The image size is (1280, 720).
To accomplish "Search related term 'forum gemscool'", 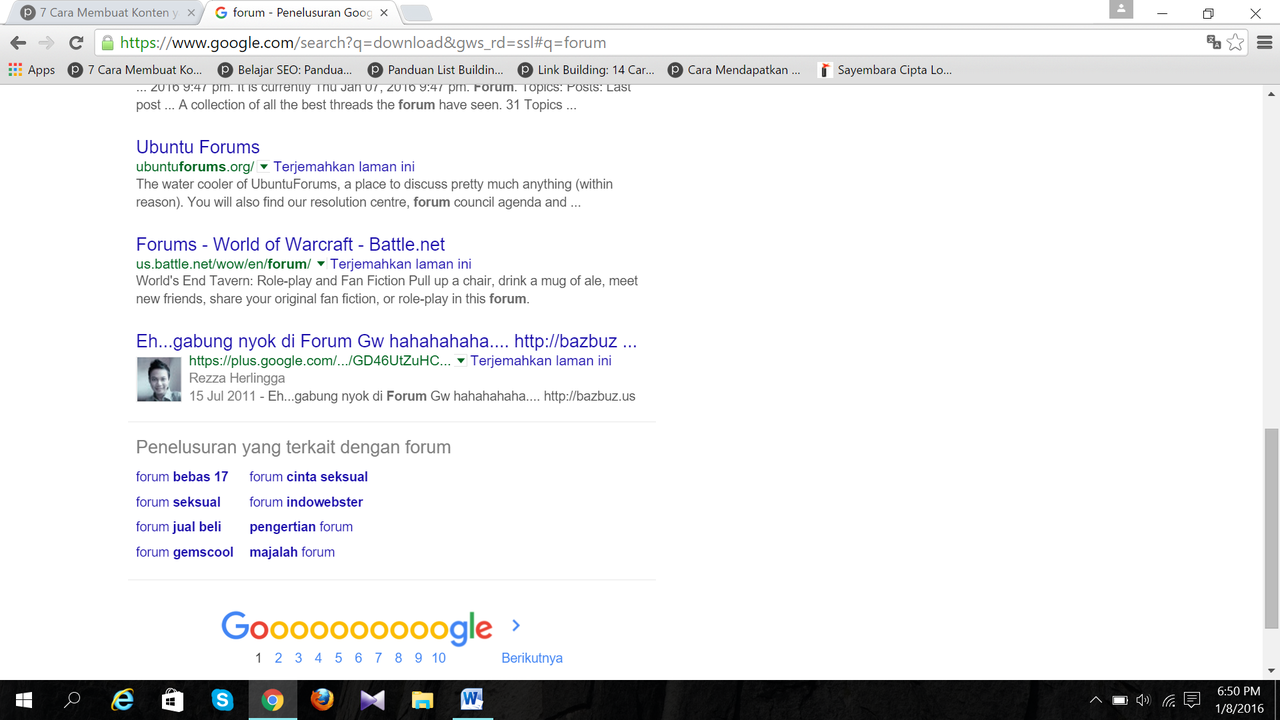I will [185, 552].
